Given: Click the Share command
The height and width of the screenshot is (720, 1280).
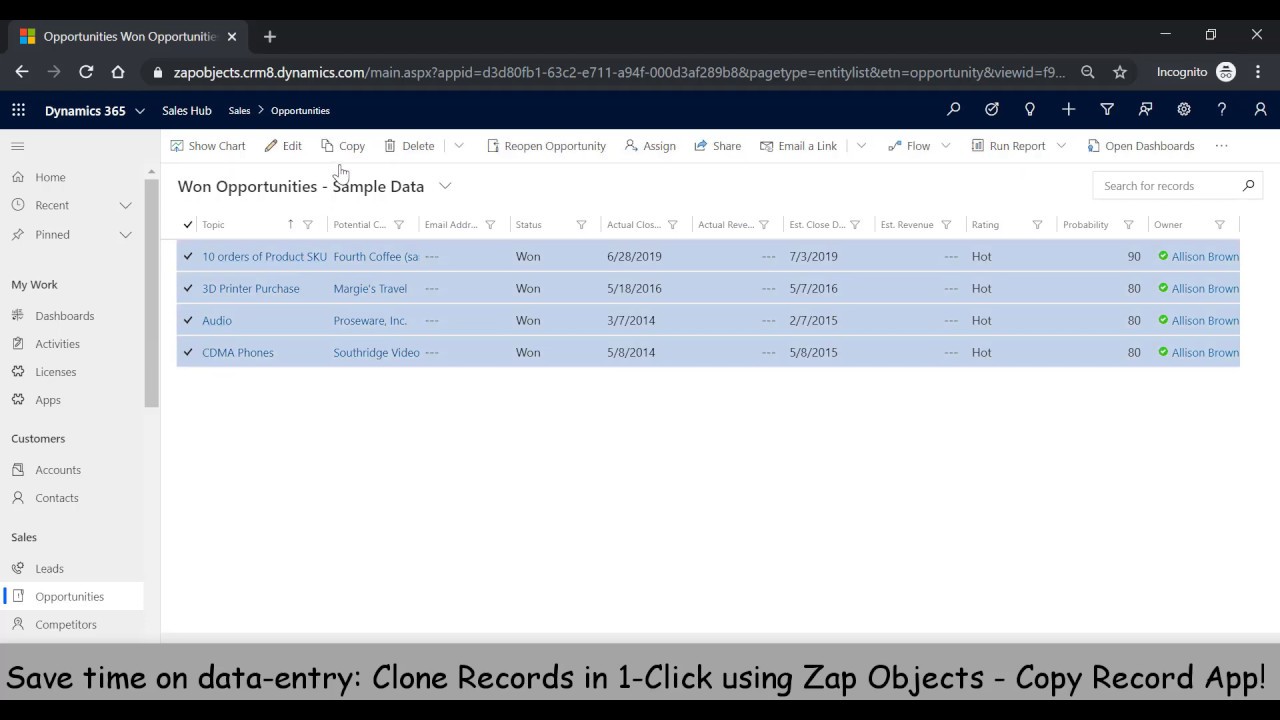Looking at the screenshot, I should click(717, 146).
